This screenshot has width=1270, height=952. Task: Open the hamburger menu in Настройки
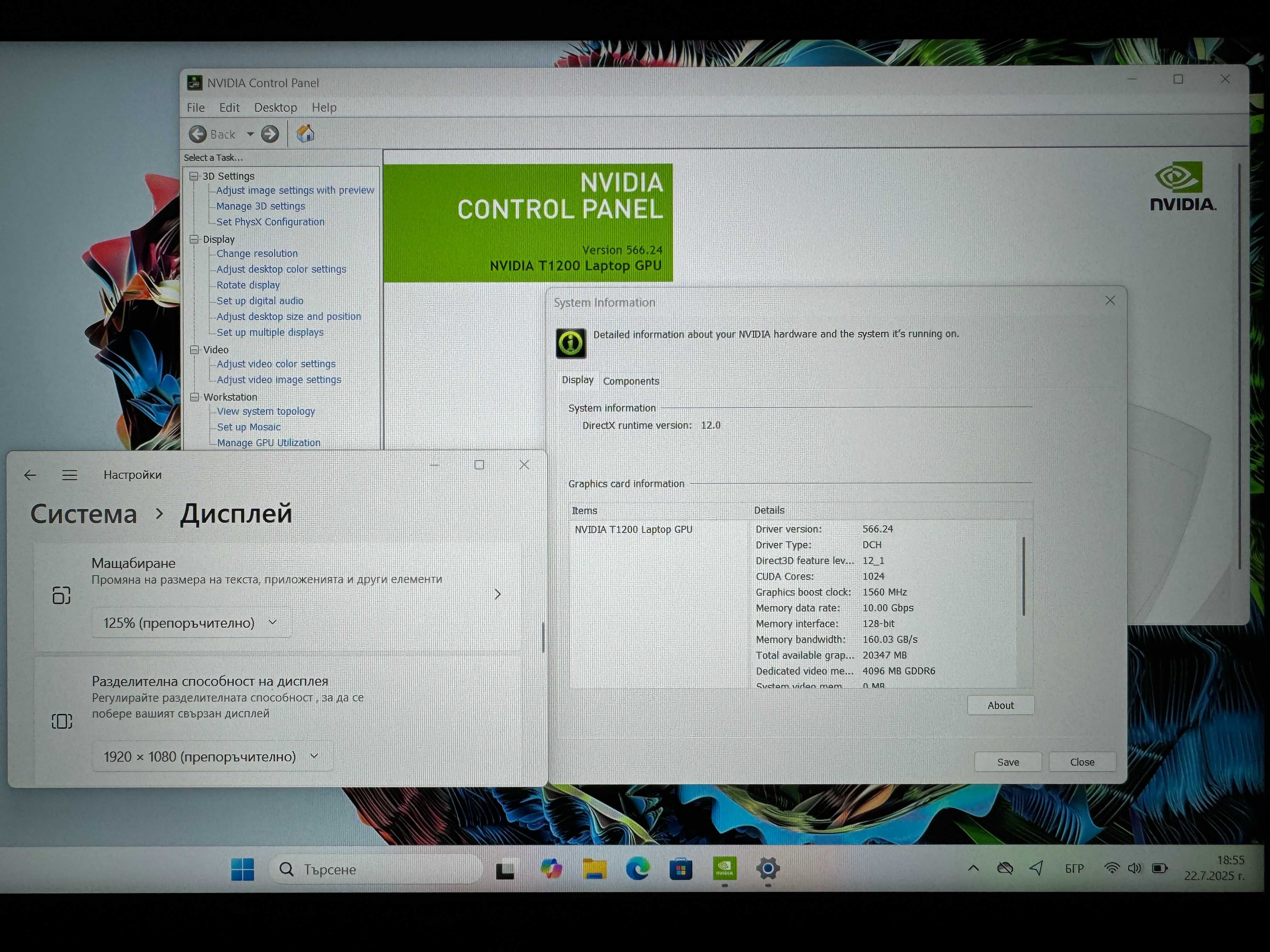(70, 474)
